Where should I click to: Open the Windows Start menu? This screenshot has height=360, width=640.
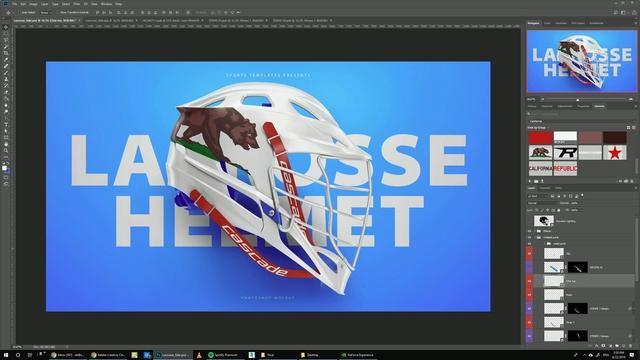click(x=6, y=355)
